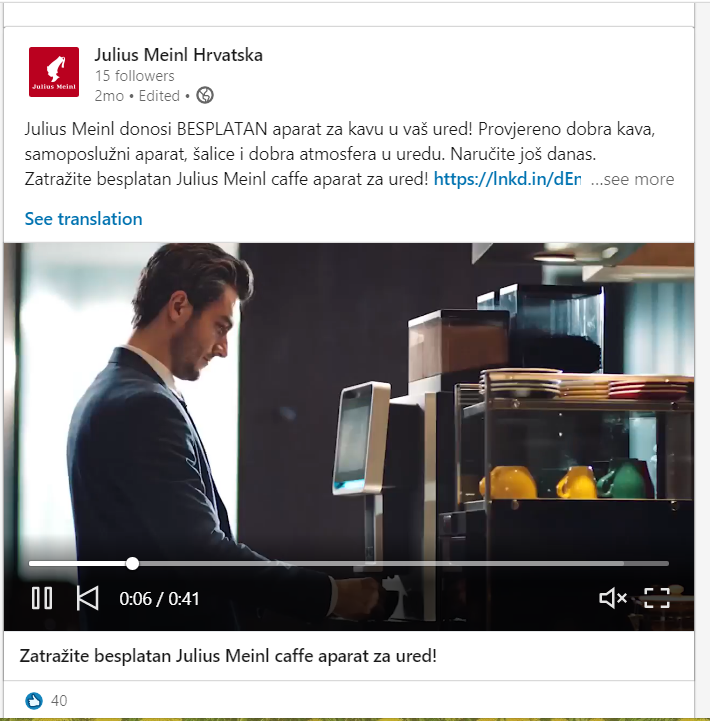The image size is (710, 721).
Task: Unmute the video sound
Action: click(x=613, y=598)
